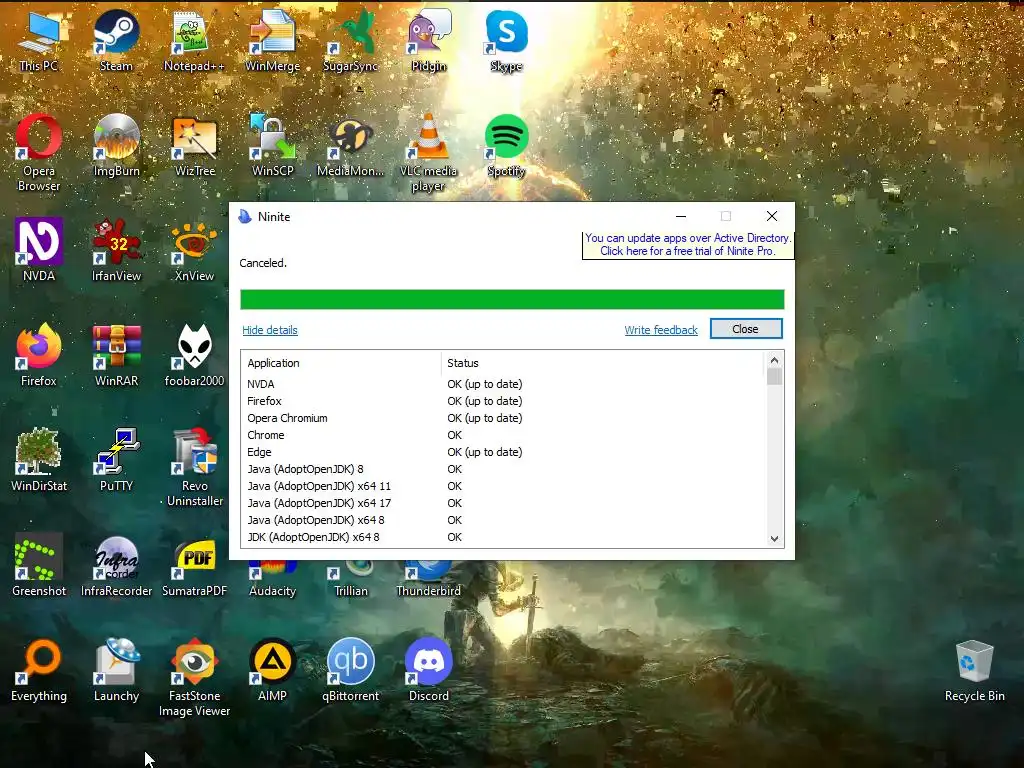
Task: Select the foobar2000 icon
Action: [195, 355]
